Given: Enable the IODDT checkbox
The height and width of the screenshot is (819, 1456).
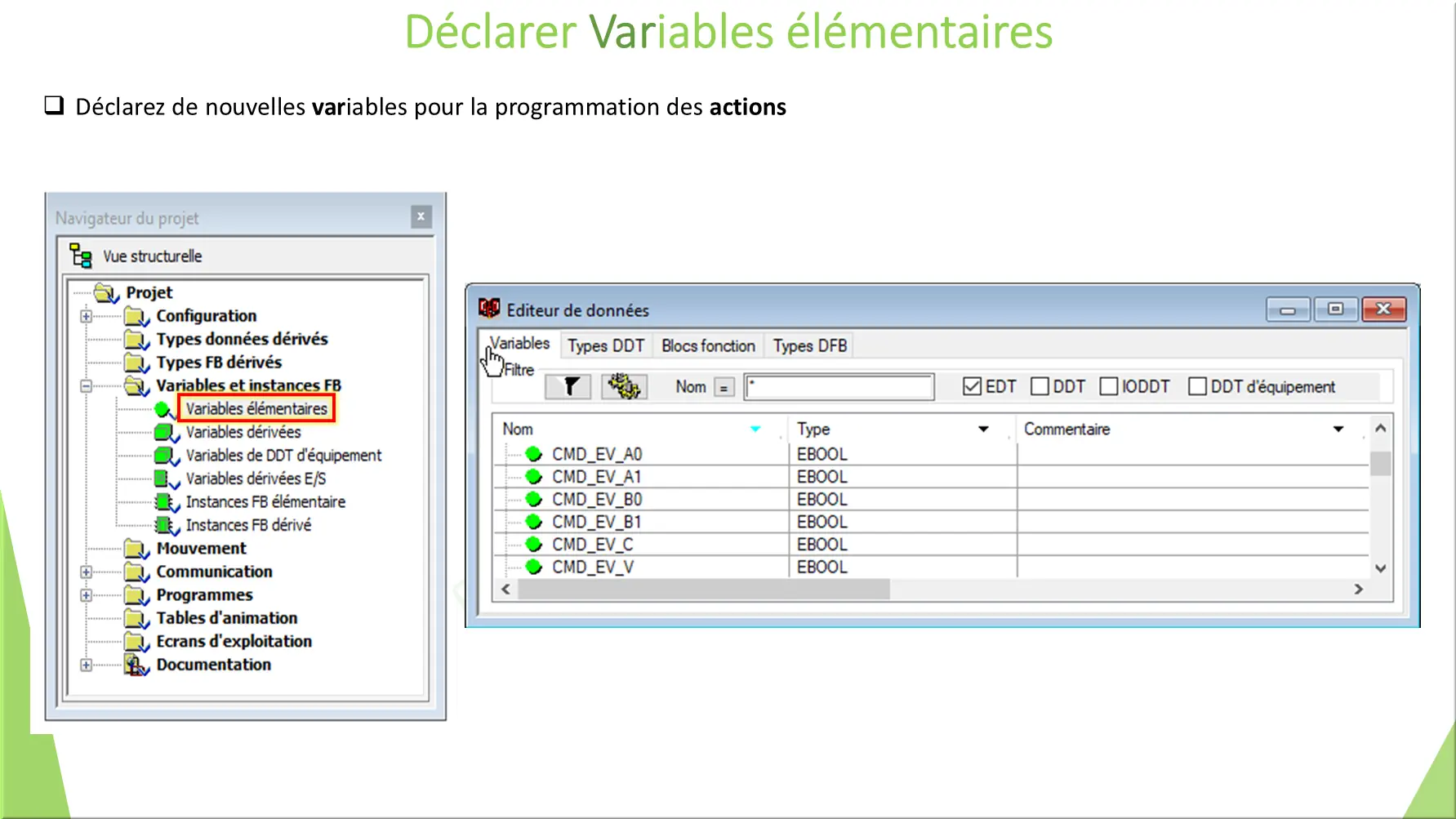Looking at the screenshot, I should click(1109, 385).
